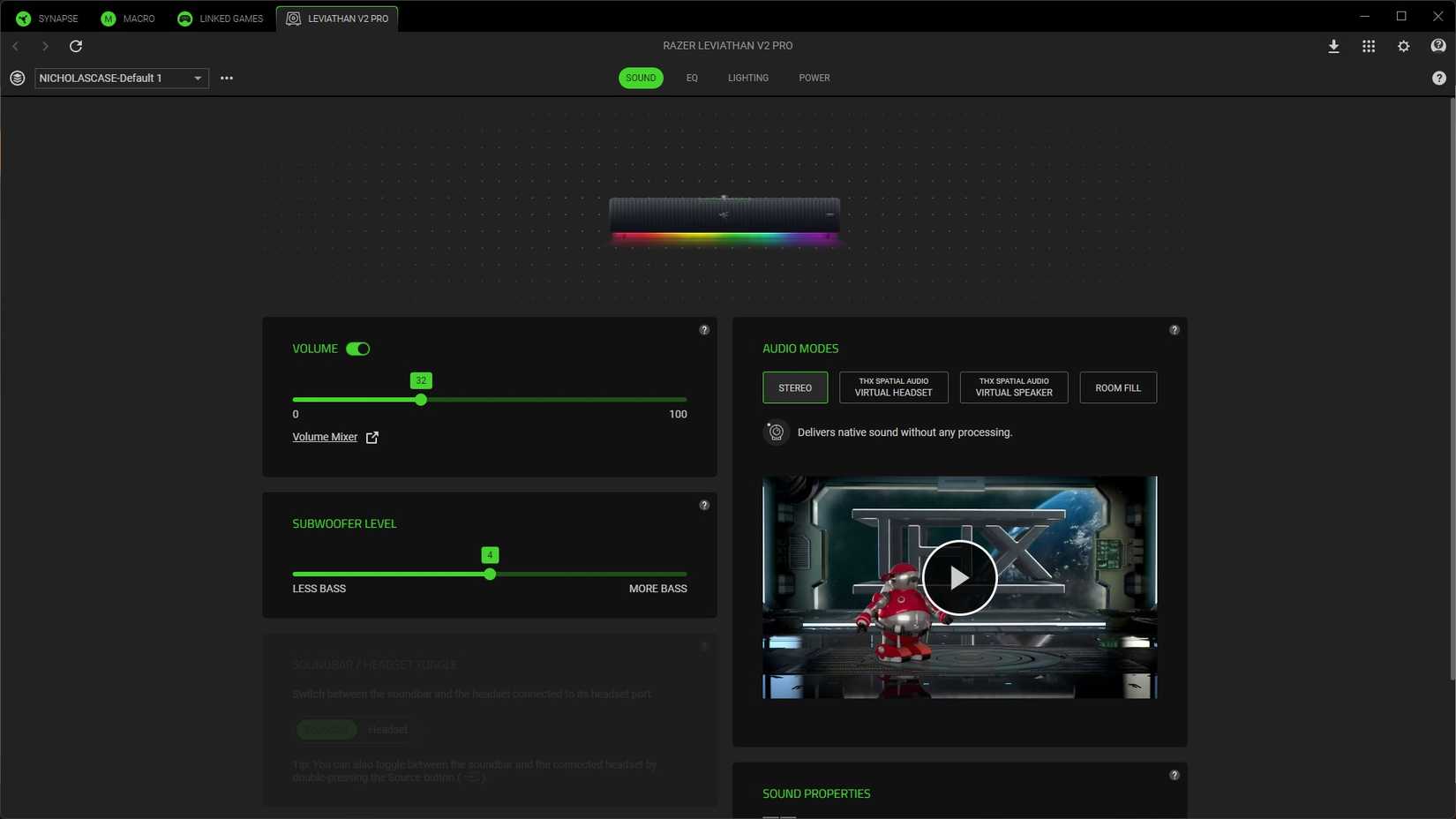This screenshot has width=1456, height=819.
Task: Open the Volume Mixer link
Action: coord(324,437)
